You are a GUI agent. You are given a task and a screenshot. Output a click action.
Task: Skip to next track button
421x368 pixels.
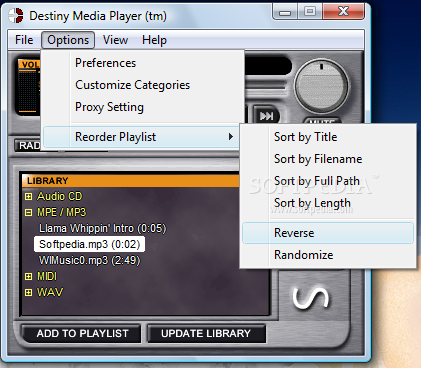(x=266, y=116)
